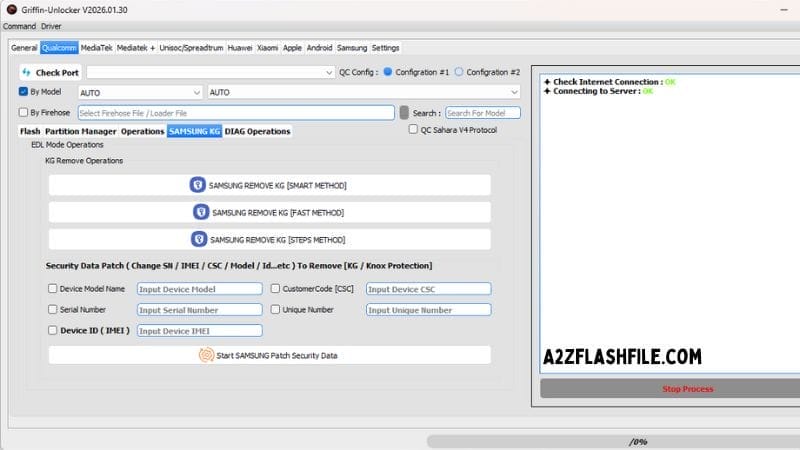Switch to the Android tab
The width and height of the screenshot is (800, 450).
pyautogui.click(x=319, y=47)
